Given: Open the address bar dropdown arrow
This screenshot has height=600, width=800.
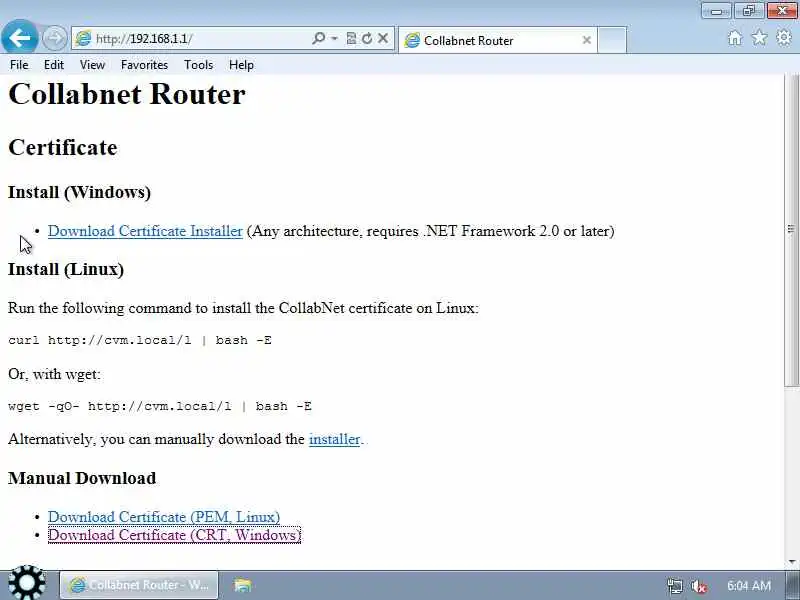Looking at the screenshot, I should pos(335,38).
